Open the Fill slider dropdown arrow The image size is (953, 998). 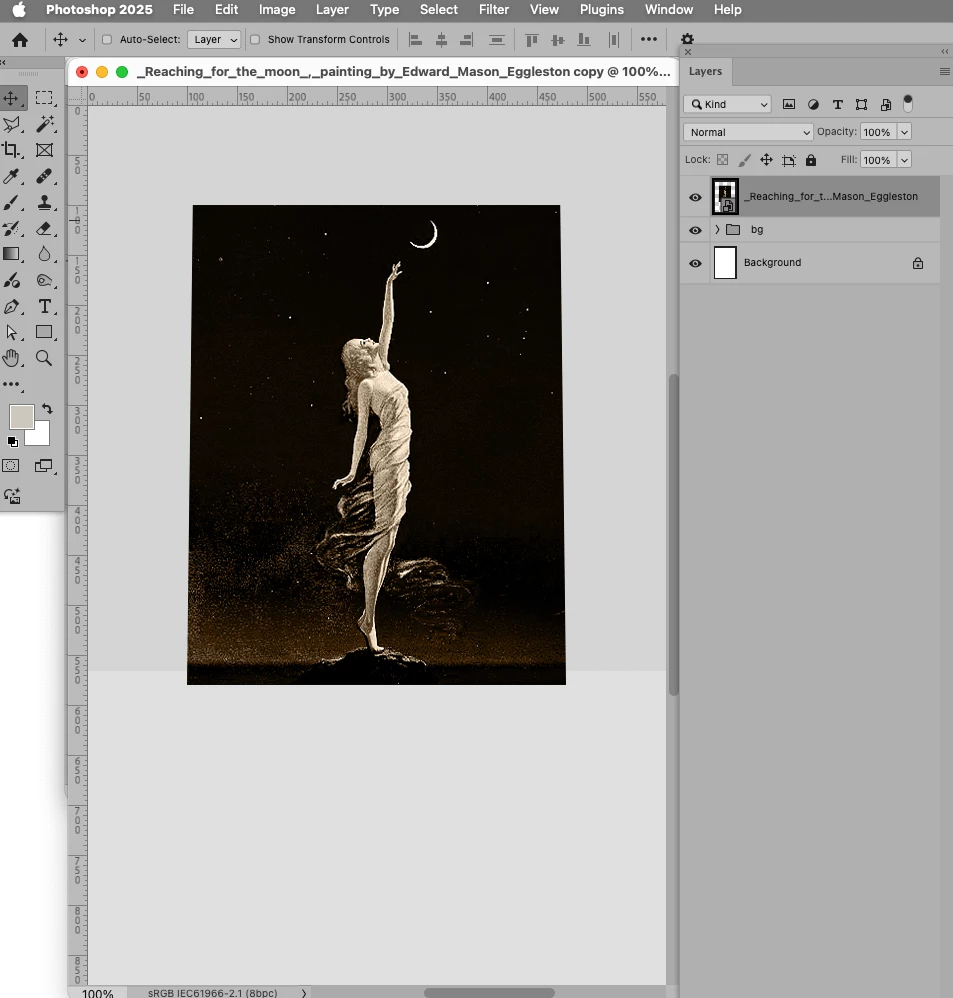pos(904,160)
